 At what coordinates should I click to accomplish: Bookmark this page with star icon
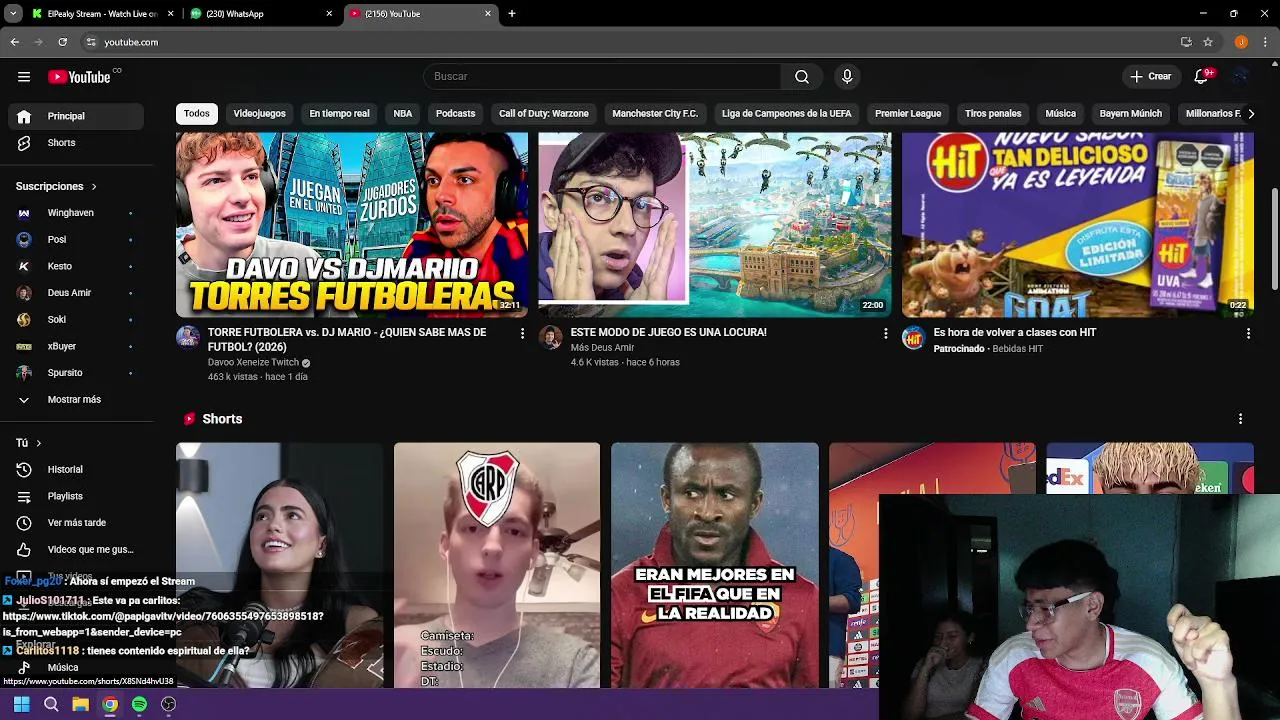1208,42
